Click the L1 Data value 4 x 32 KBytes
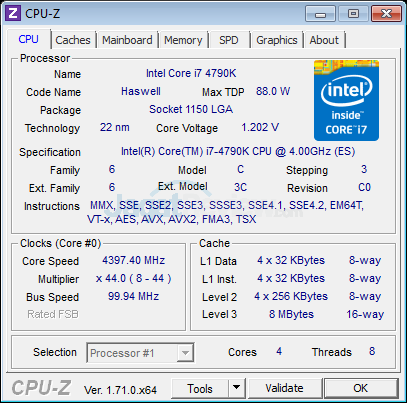Screen dimensions: 407x403 click(291, 260)
